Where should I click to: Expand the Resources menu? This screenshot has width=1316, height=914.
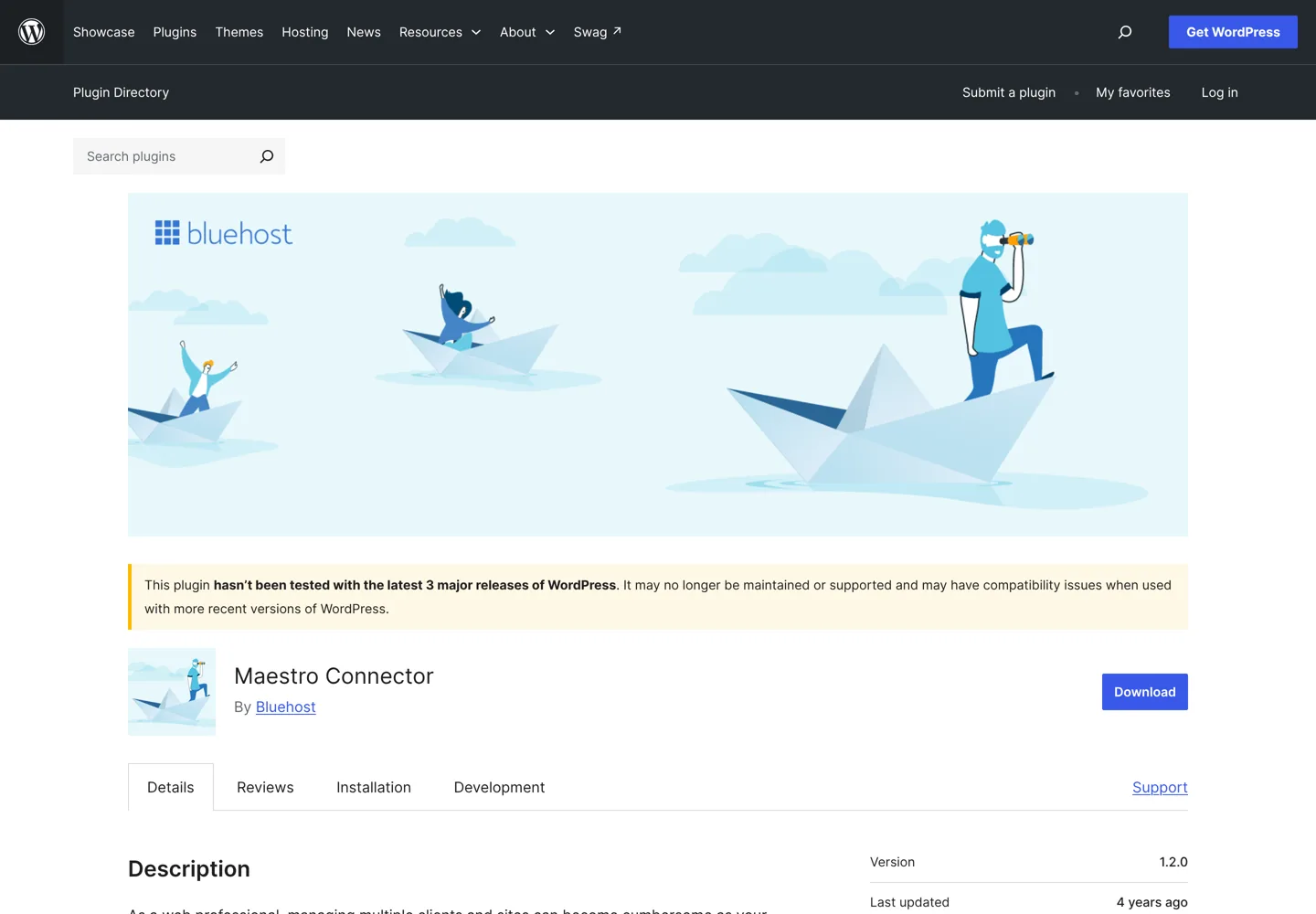pyautogui.click(x=440, y=32)
